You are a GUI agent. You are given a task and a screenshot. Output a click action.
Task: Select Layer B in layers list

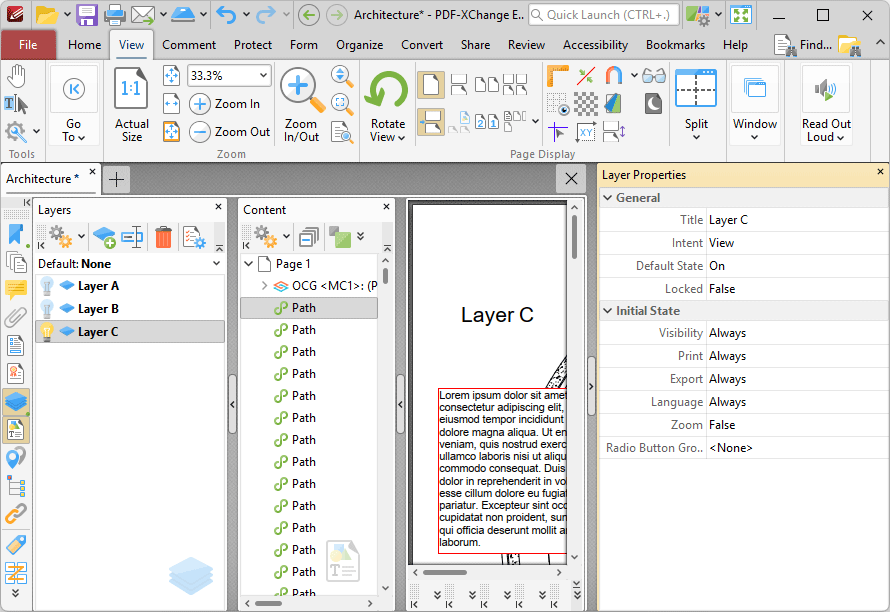[x=129, y=309]
